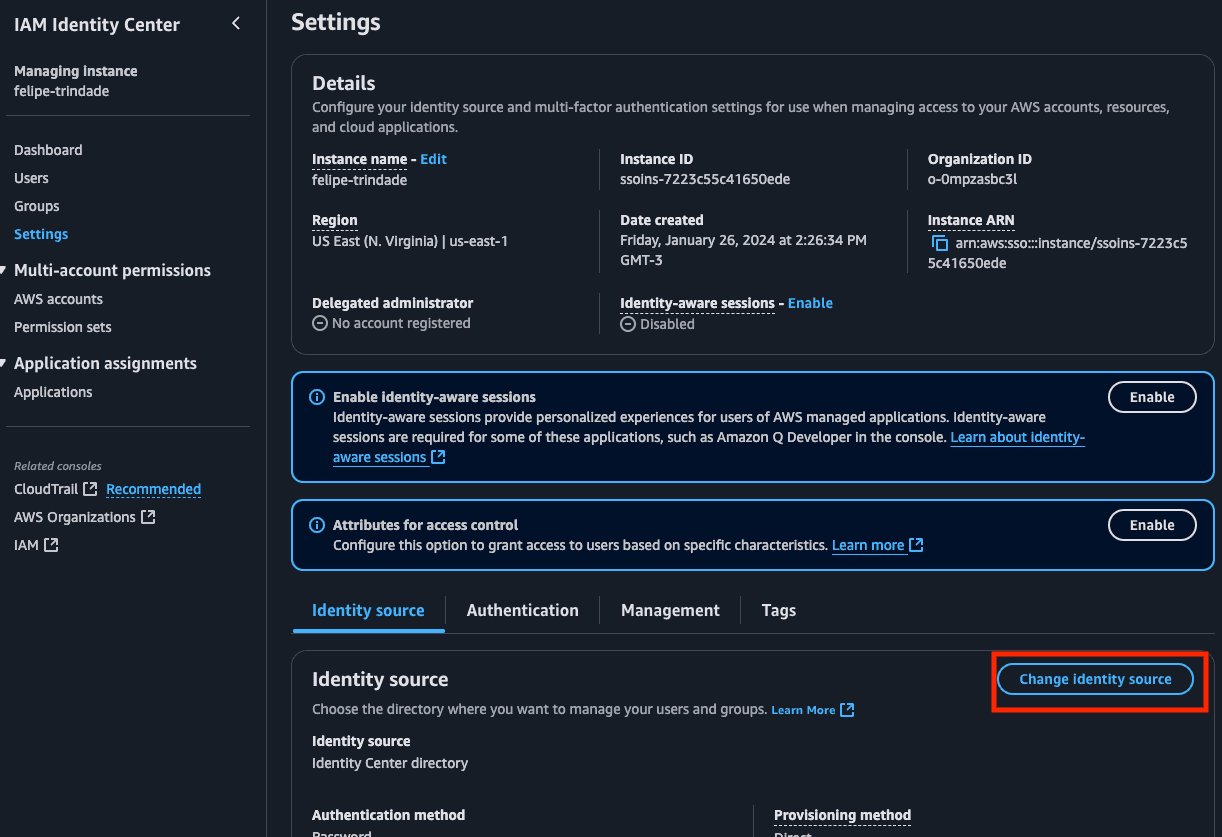
Task: Switch to the Identity source tab
Action: [368, 610]
